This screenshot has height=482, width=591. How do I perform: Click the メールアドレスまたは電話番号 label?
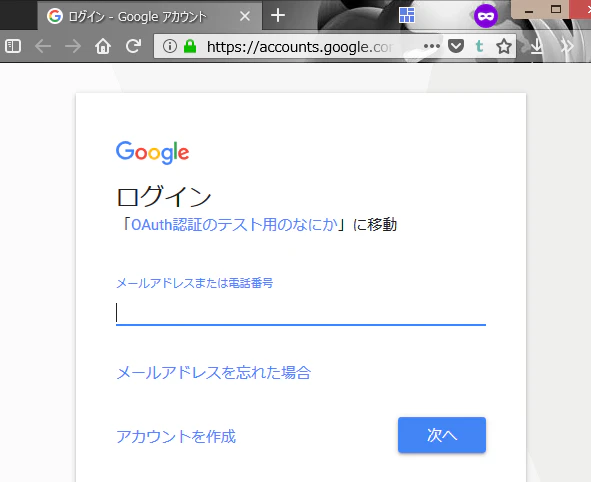[x=194, y=283]
